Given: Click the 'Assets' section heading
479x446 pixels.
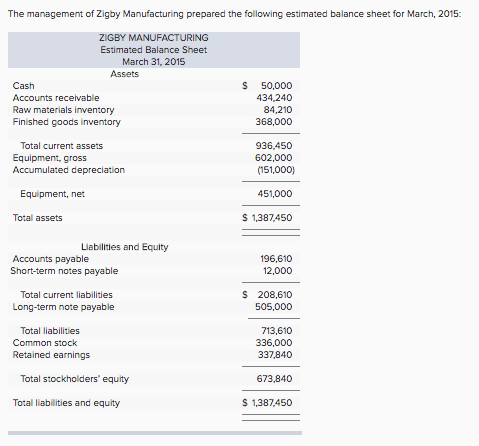Looking at the screenshot, I should [x=124, y=74].
